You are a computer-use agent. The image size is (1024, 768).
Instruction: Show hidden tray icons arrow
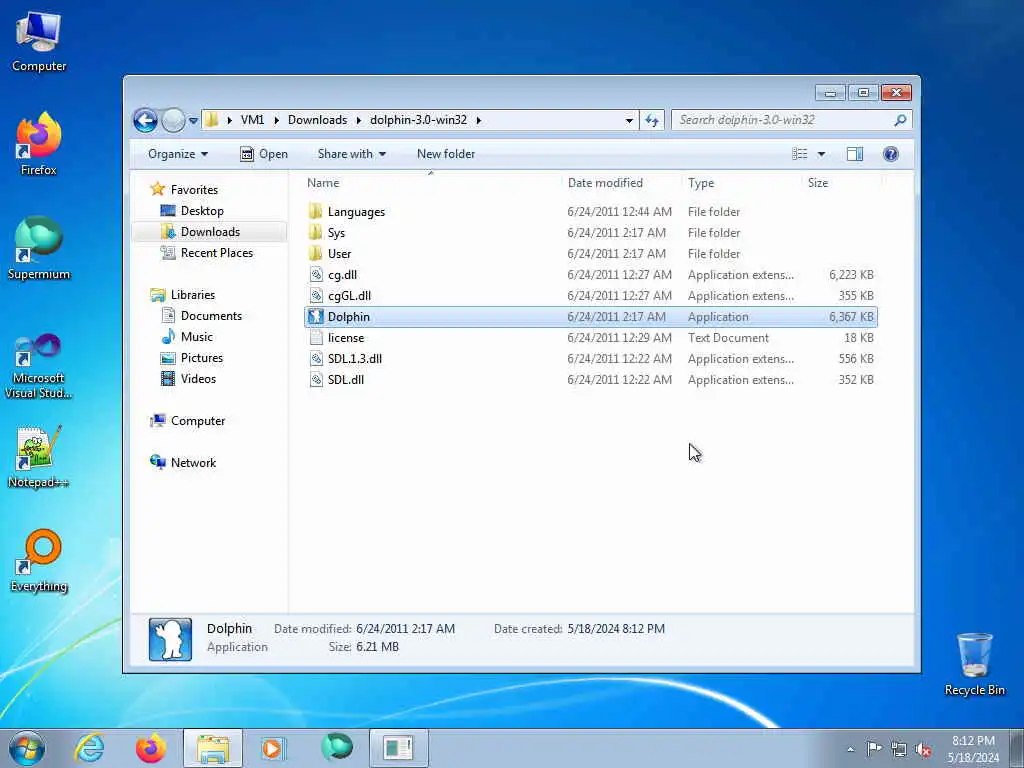click(x=850, y=750)
